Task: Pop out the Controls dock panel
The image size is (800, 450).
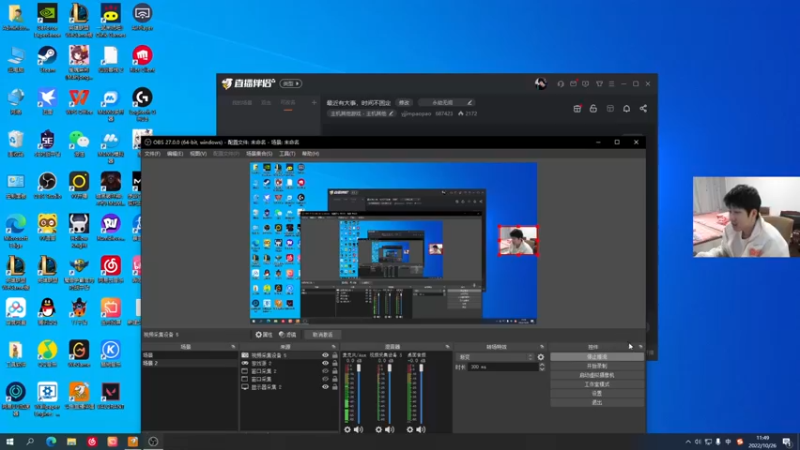Action: pyautogui.click(x=641, y=347)
